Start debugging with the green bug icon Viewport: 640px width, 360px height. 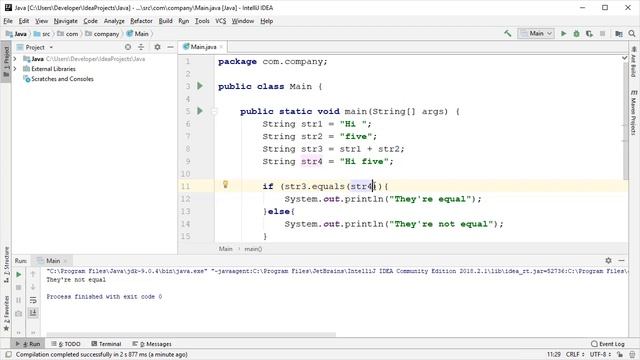tap(576, 33)
